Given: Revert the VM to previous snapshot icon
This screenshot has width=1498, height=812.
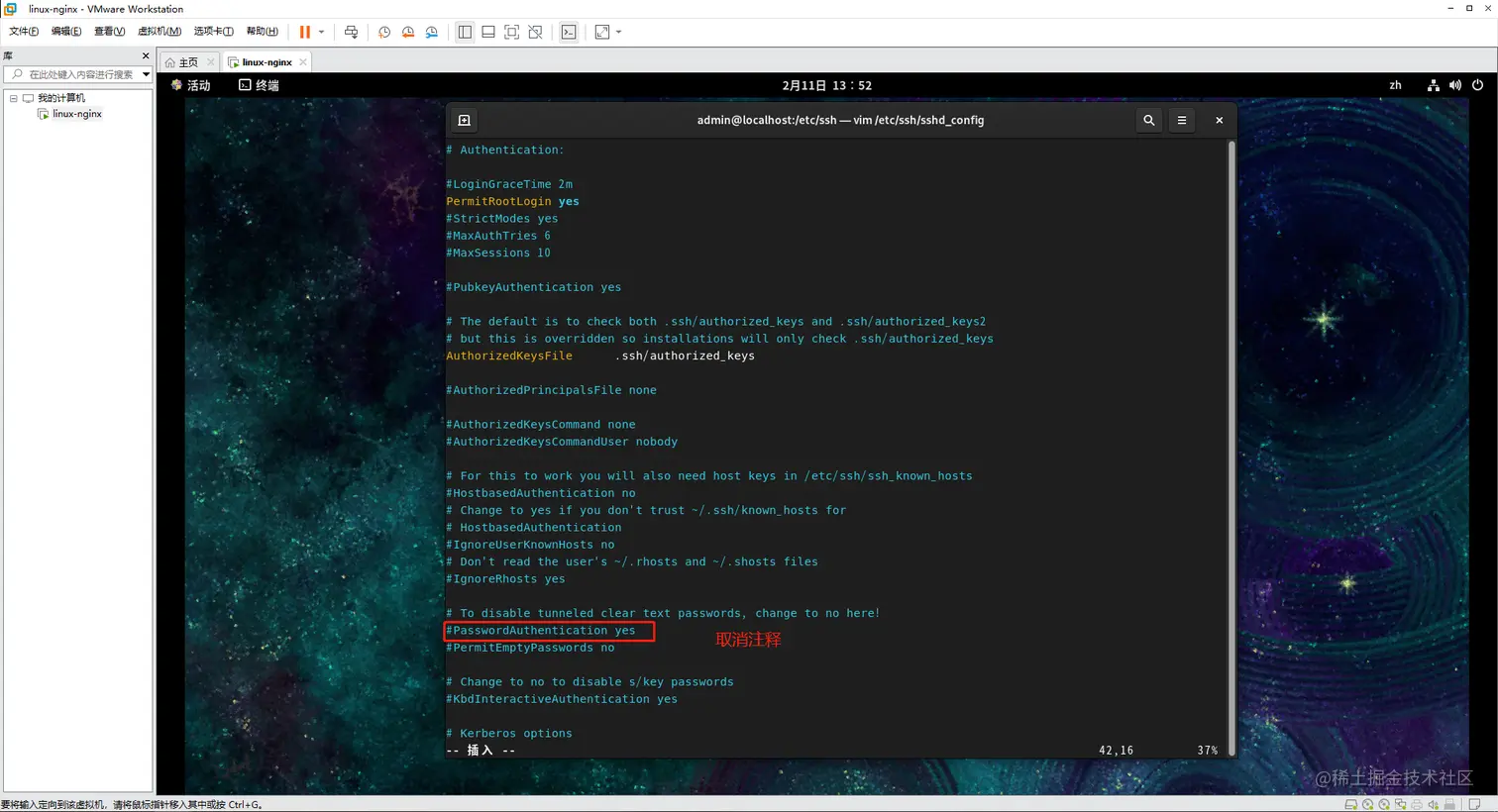Looking at the screenshot, I should pyautogui.click(x=408, y=32).
